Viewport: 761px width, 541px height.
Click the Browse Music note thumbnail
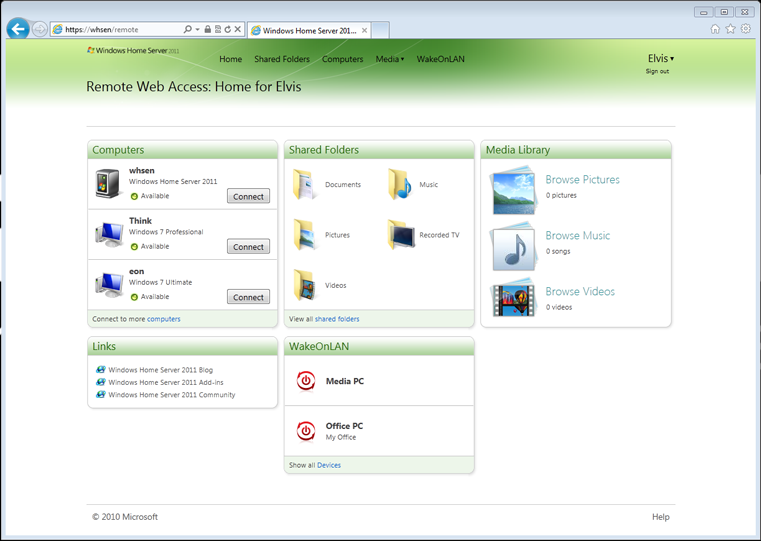pyautogui.click(x=513, y=247)
